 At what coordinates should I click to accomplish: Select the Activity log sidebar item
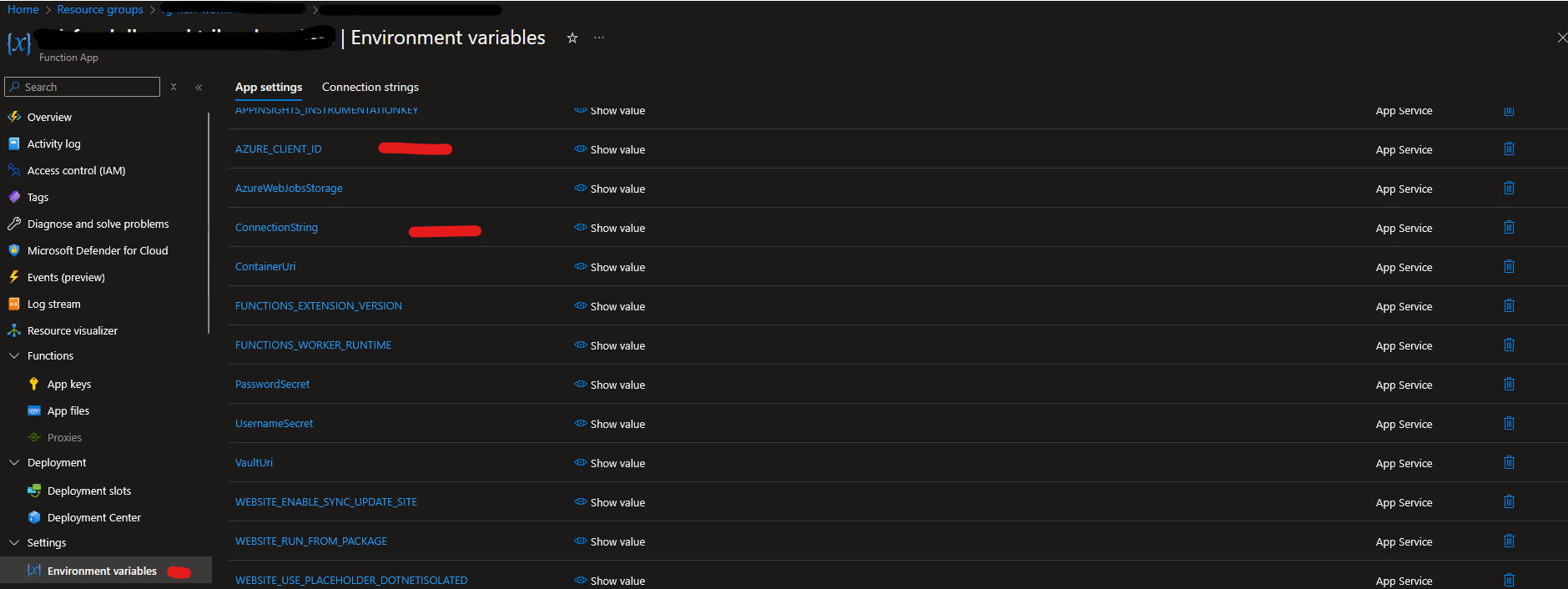54,143
